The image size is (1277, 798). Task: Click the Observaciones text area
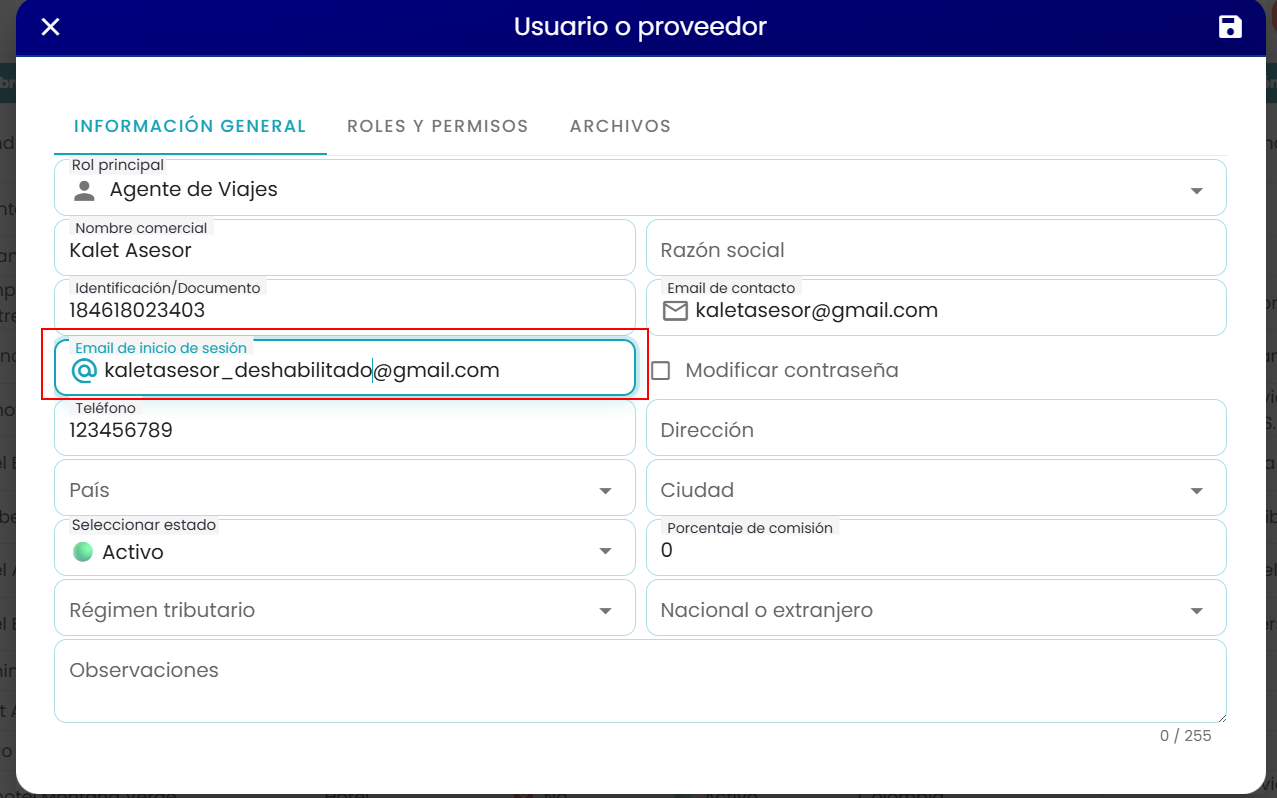[x=640, y=681]
